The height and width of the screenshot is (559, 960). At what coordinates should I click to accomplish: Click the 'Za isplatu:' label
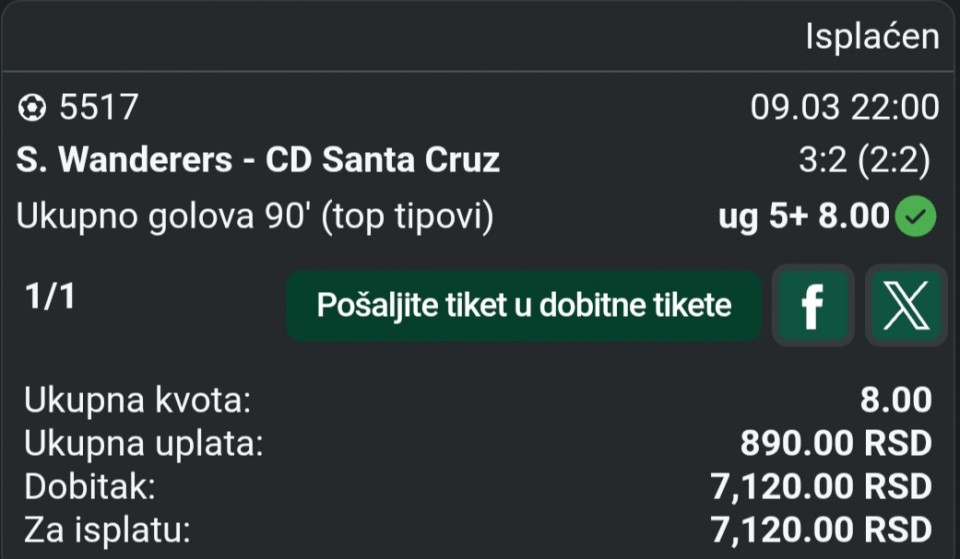[x=107, y=529]
